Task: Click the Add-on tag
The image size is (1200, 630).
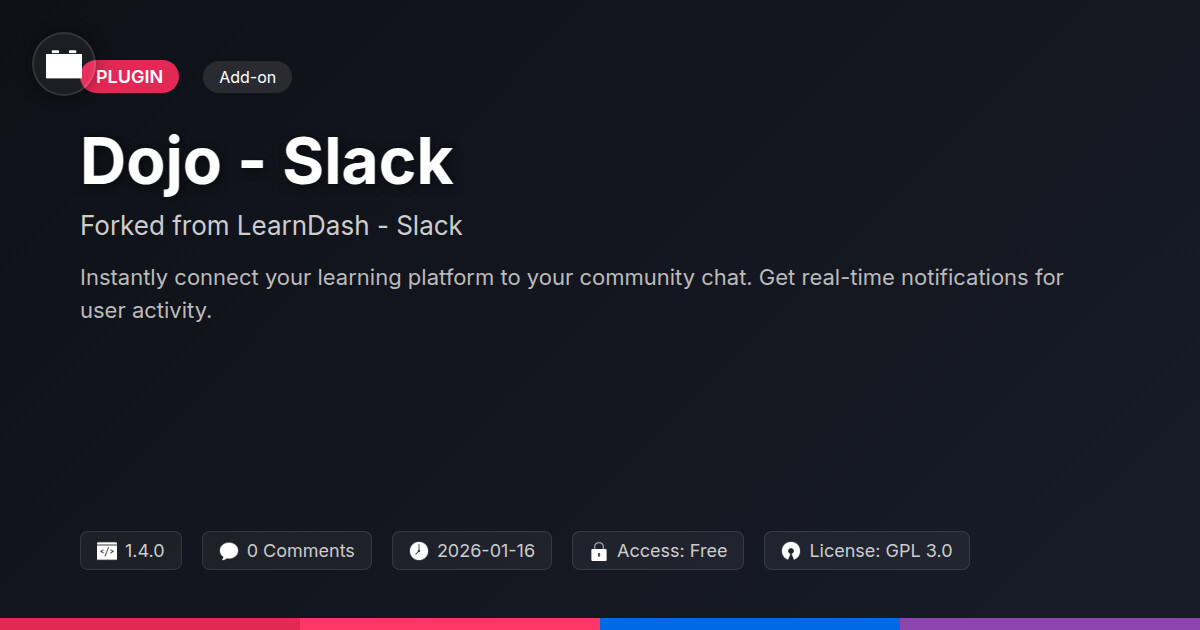Action: 247,77
